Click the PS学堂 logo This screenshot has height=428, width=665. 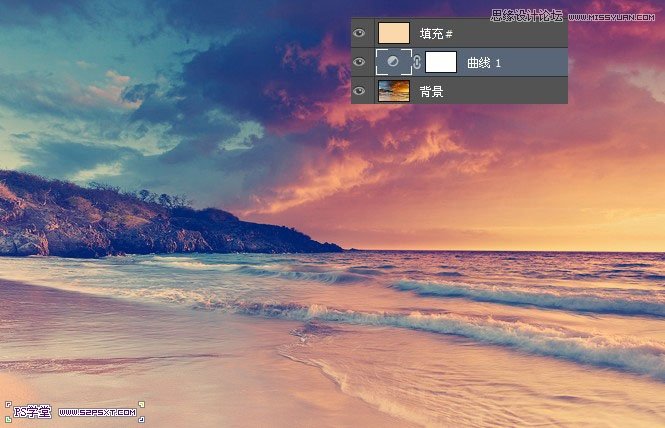28,410
